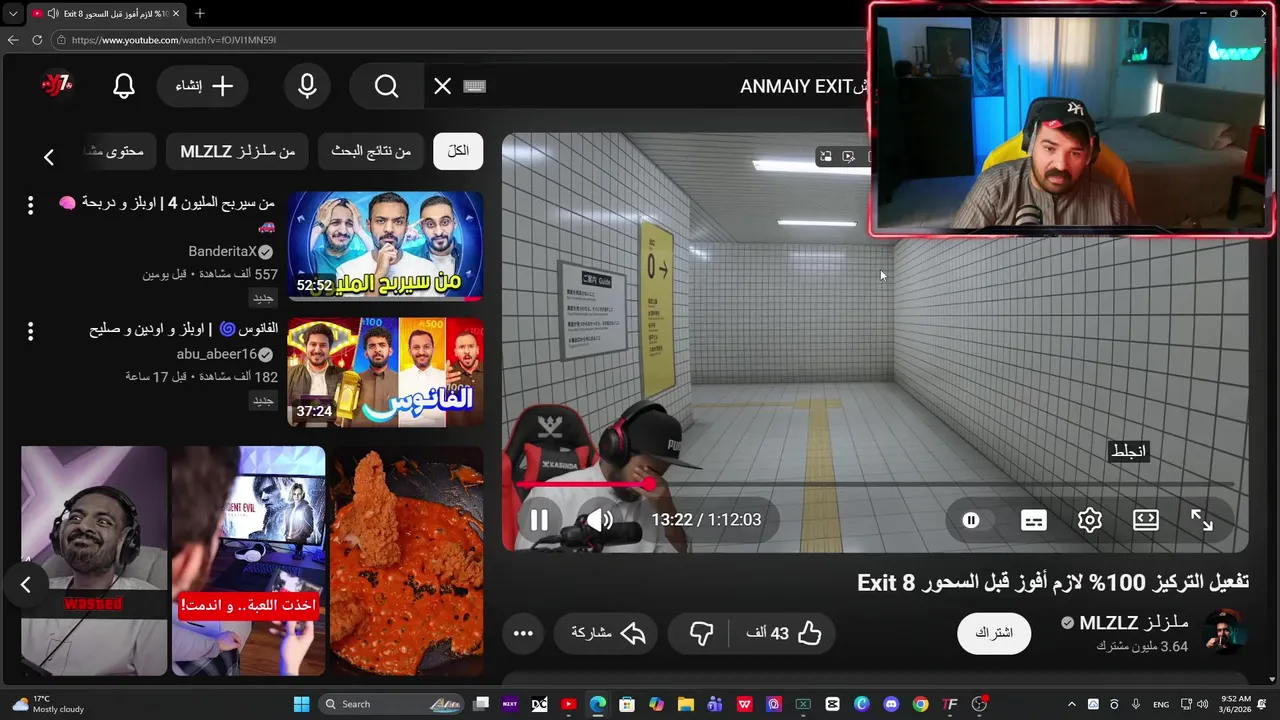The height and width of the screenshot is (720, 1280).
Task: Share the video via مشاركة button
Action: 608,633
